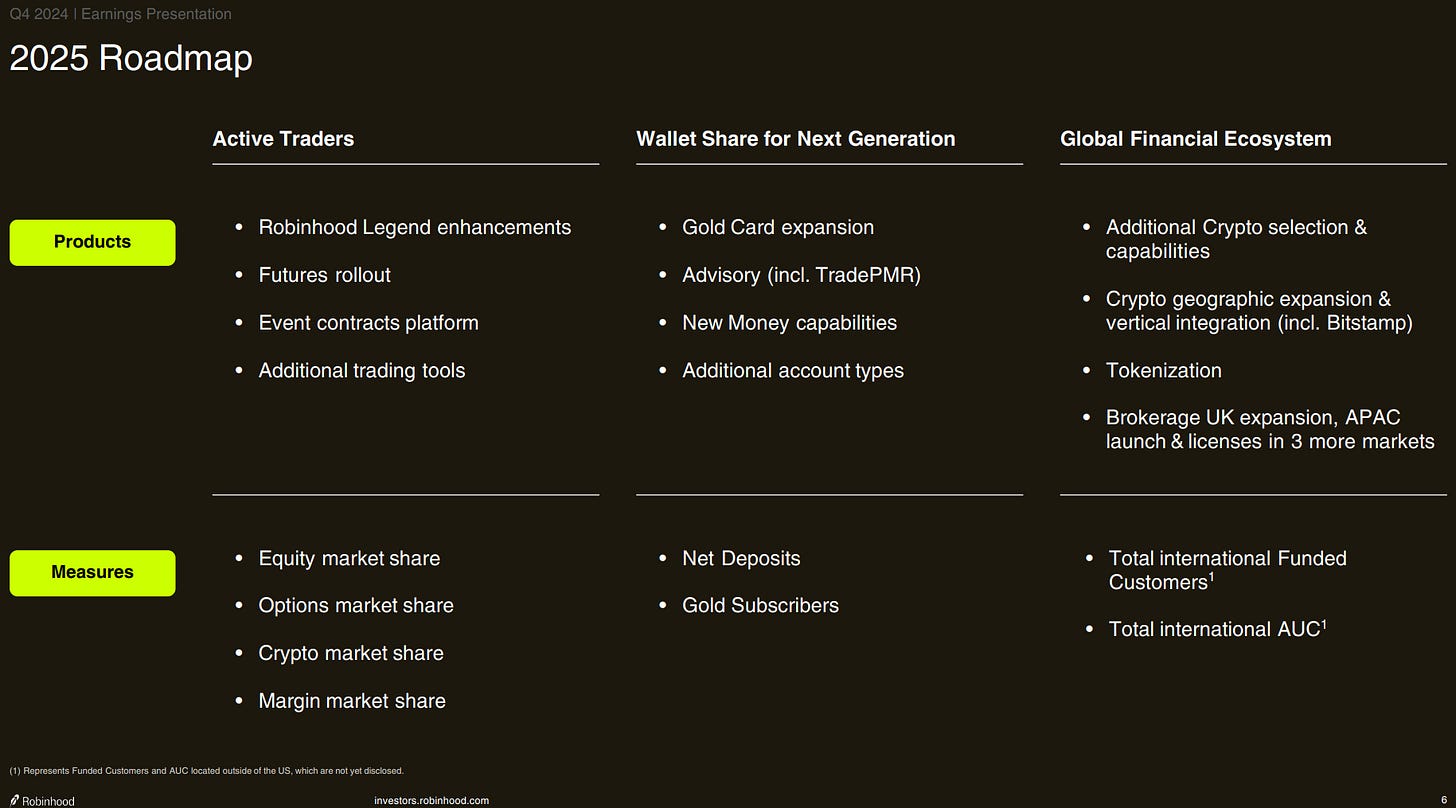Click the Futures rollout bullet
Viewport: 1456px width, 808px height.
324,275
